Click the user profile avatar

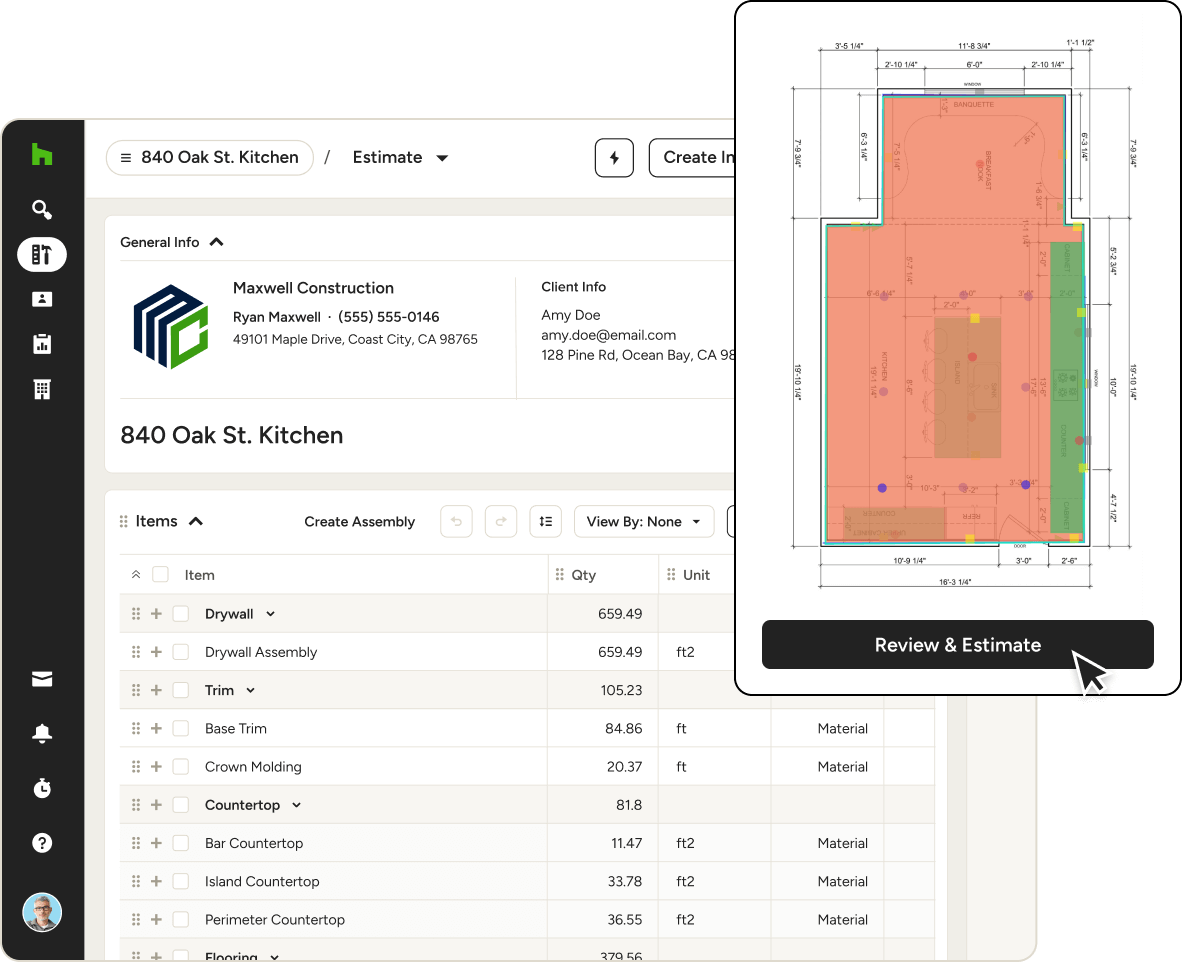coord(42,912)
